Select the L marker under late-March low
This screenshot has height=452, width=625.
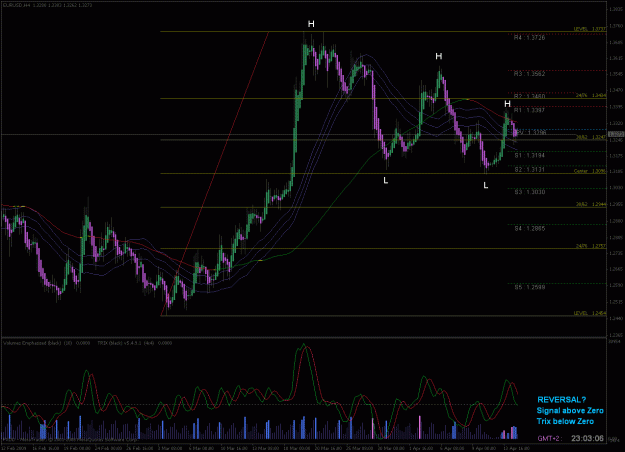[385, 181]
